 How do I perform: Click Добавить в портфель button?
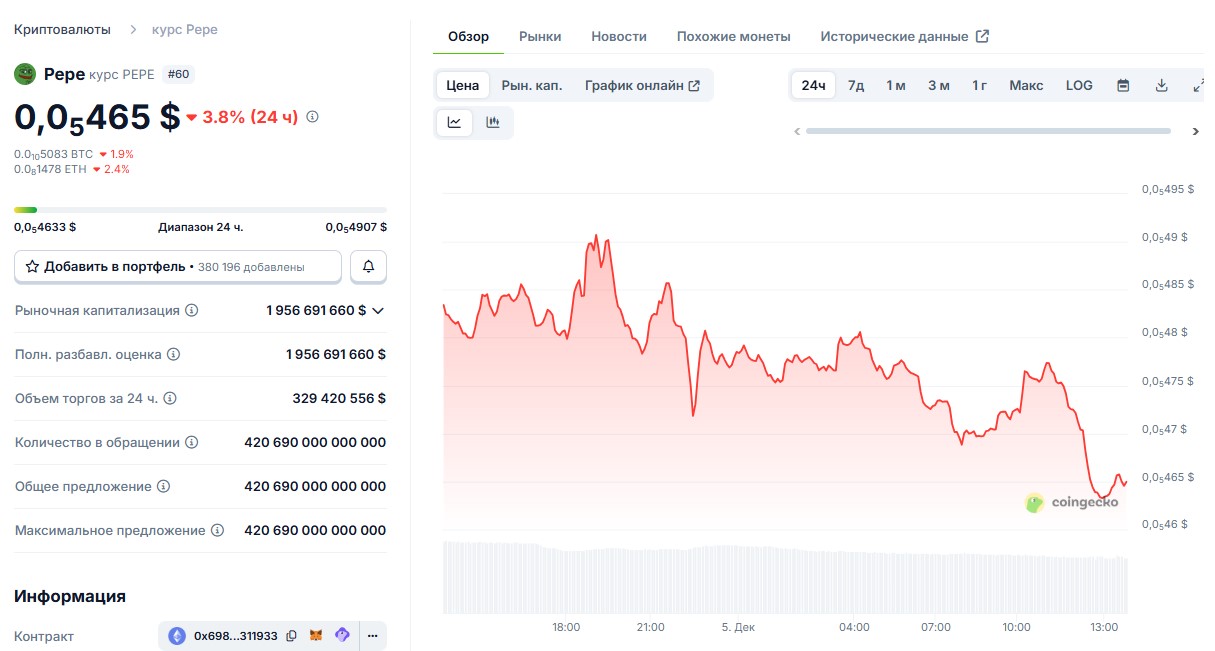point(177,267)
